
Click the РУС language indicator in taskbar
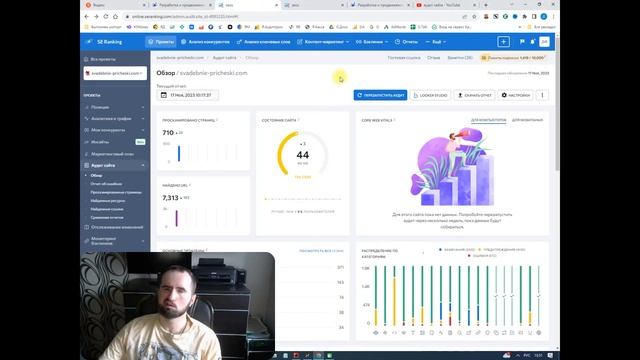[527, 356]
